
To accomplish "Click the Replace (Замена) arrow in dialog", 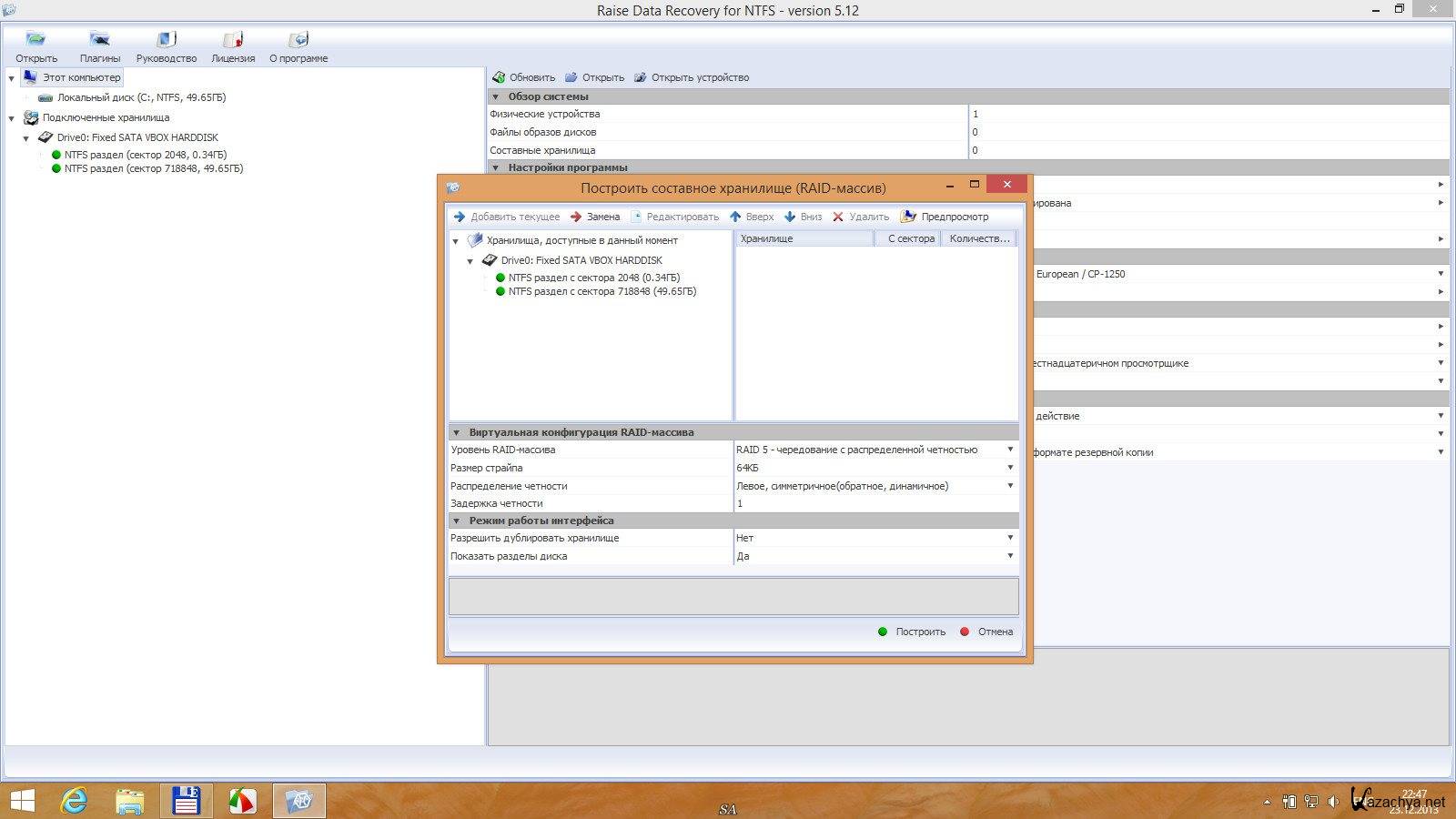I will point(576,217).
